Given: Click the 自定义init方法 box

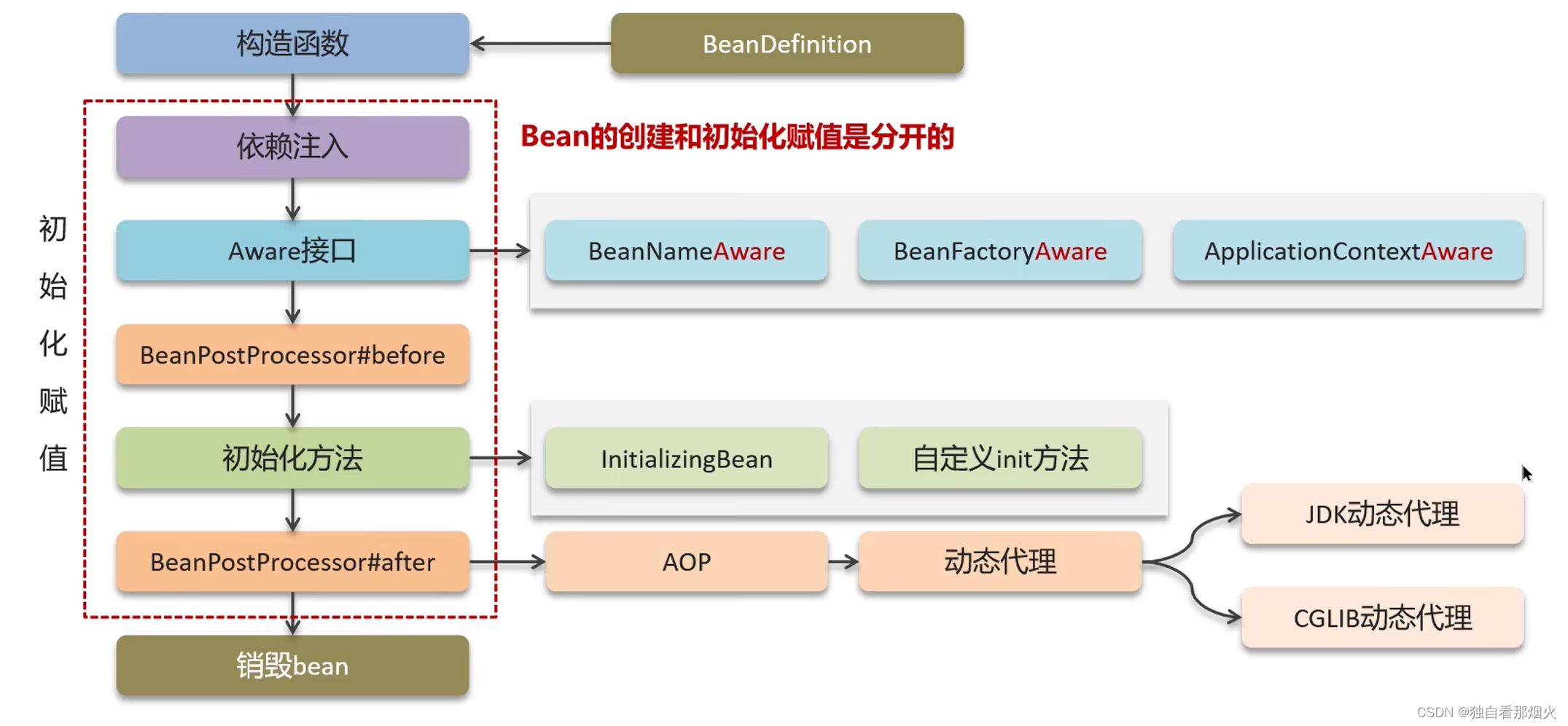Looking at the screenshot, I should point(1000,458).
